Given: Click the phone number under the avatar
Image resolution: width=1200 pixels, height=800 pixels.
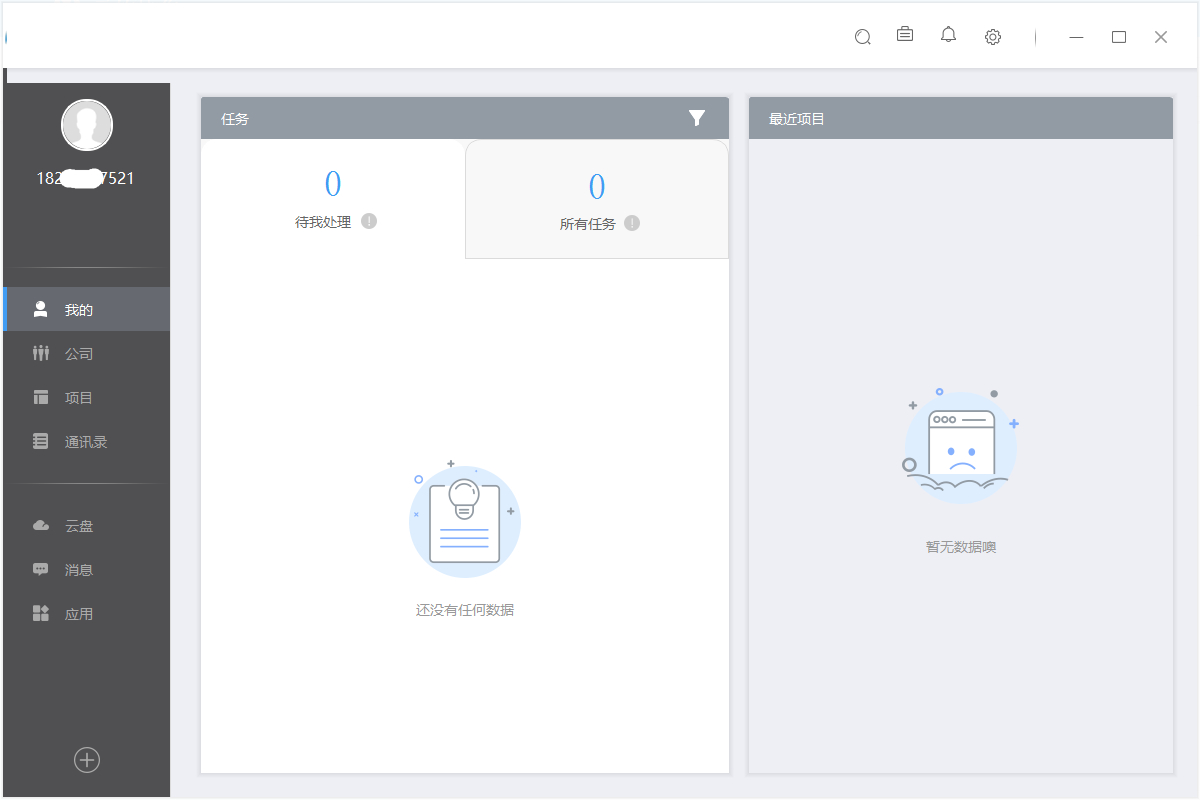Looking at the screenshot, I should pos(86,178).
